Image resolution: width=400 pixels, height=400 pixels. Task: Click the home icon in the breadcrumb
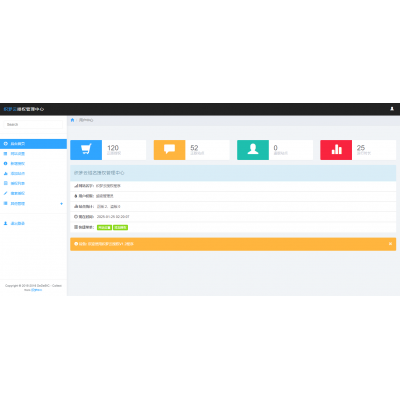point(72,120)
